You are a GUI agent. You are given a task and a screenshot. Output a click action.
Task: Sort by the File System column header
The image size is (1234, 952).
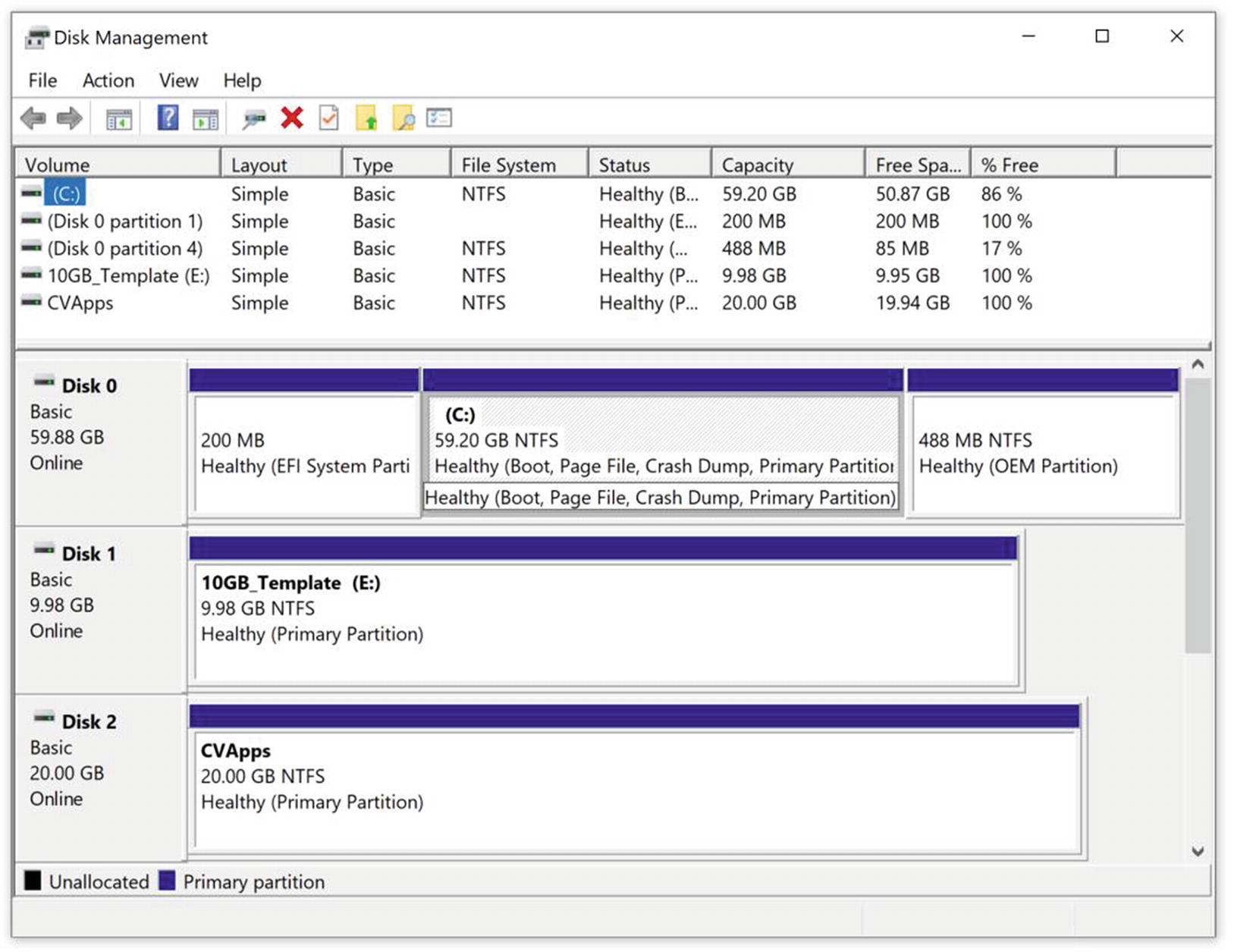coord(520,165)
